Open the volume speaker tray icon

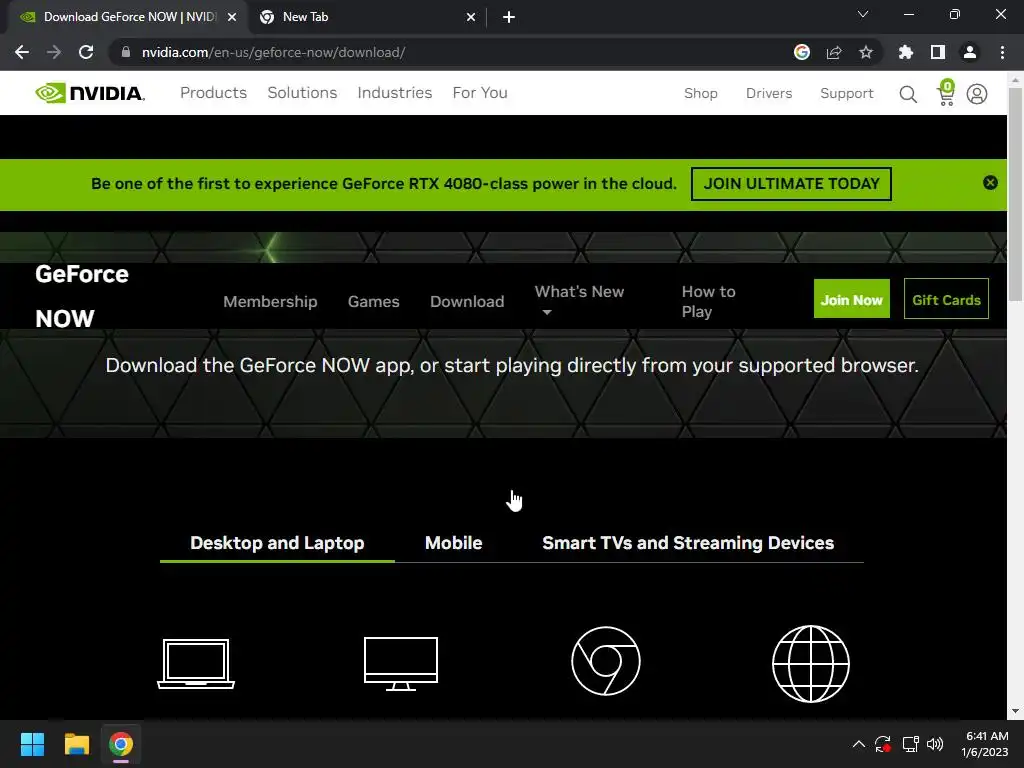coord(935,744)
